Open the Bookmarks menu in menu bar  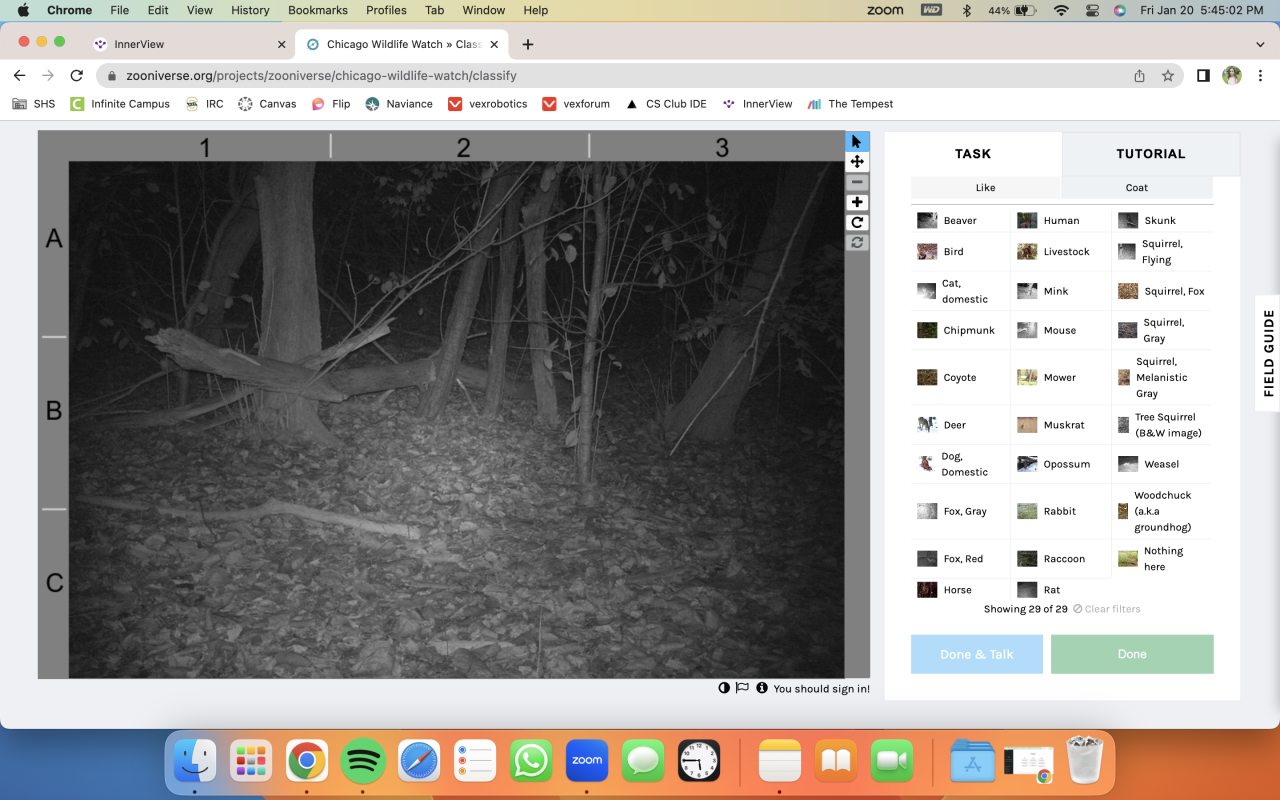pos(317,10)
